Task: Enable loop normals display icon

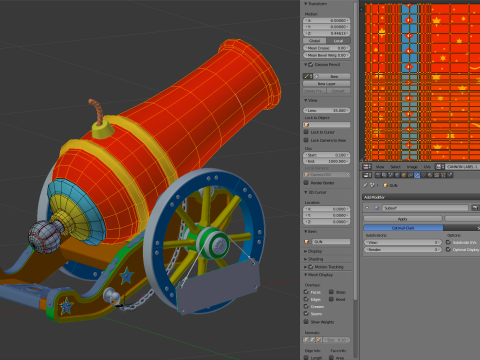Action: pos(312,340)
